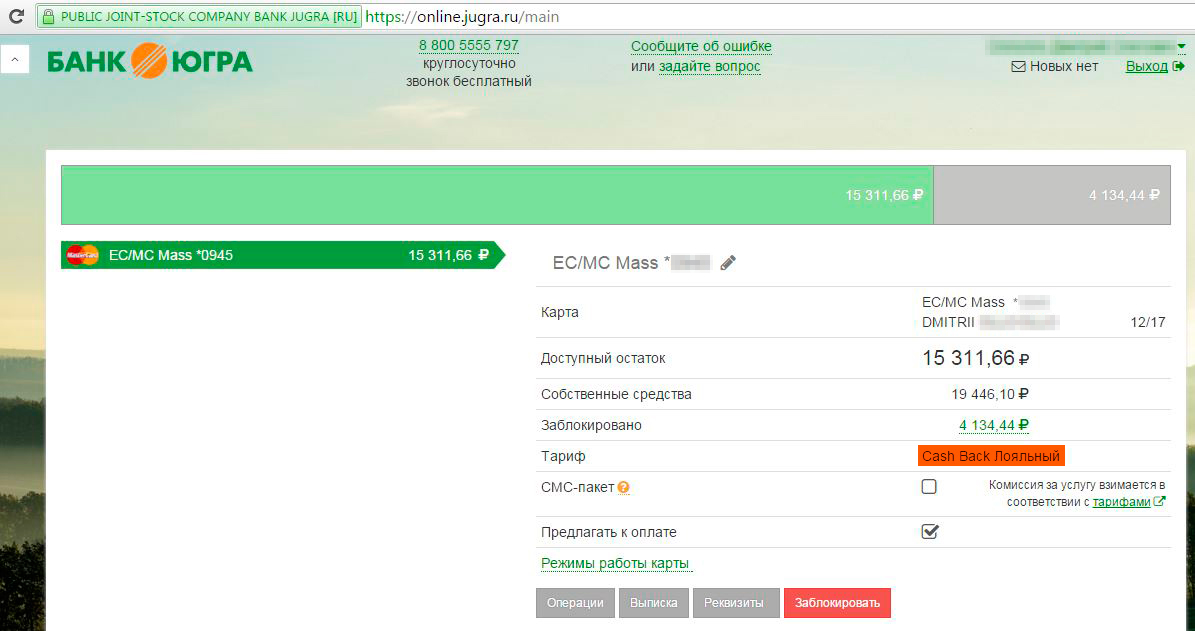Click the envelope messages icon
1195x631 pixels.
(1018, 67)
